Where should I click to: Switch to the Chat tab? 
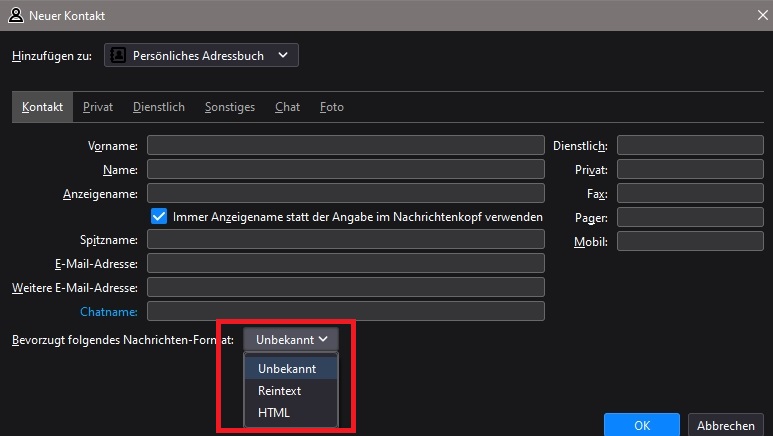(x=287, y=107)
